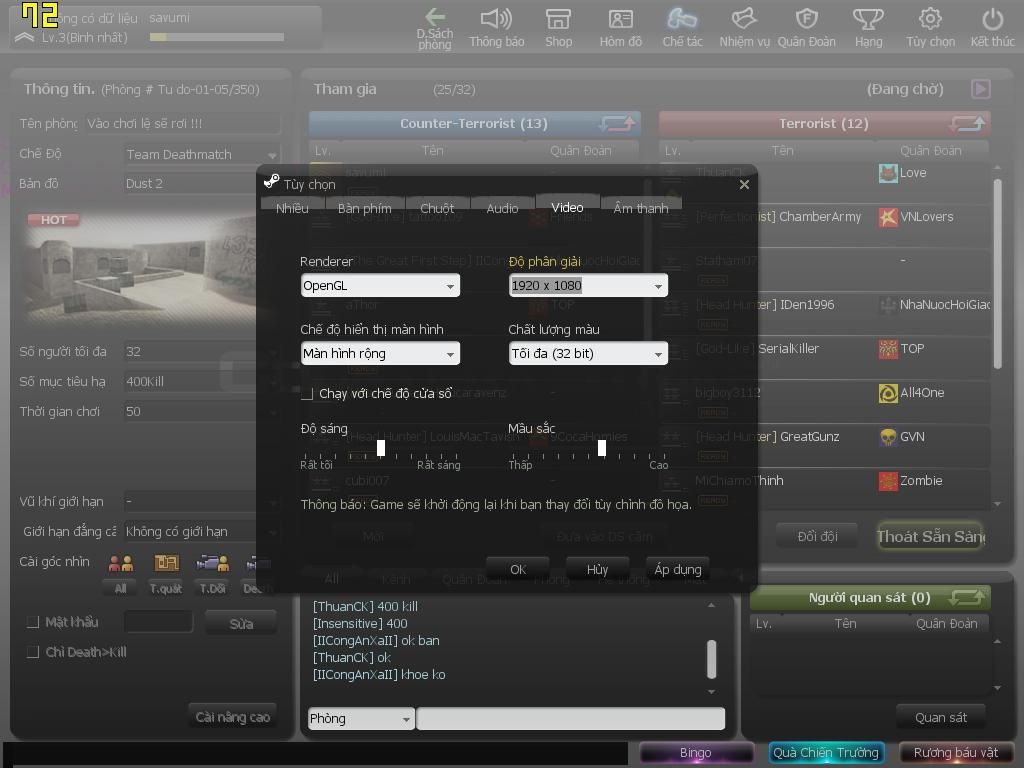The image size is (1024, 768).
Task: Open Rương báu vật button
Action: coord(955,753)
